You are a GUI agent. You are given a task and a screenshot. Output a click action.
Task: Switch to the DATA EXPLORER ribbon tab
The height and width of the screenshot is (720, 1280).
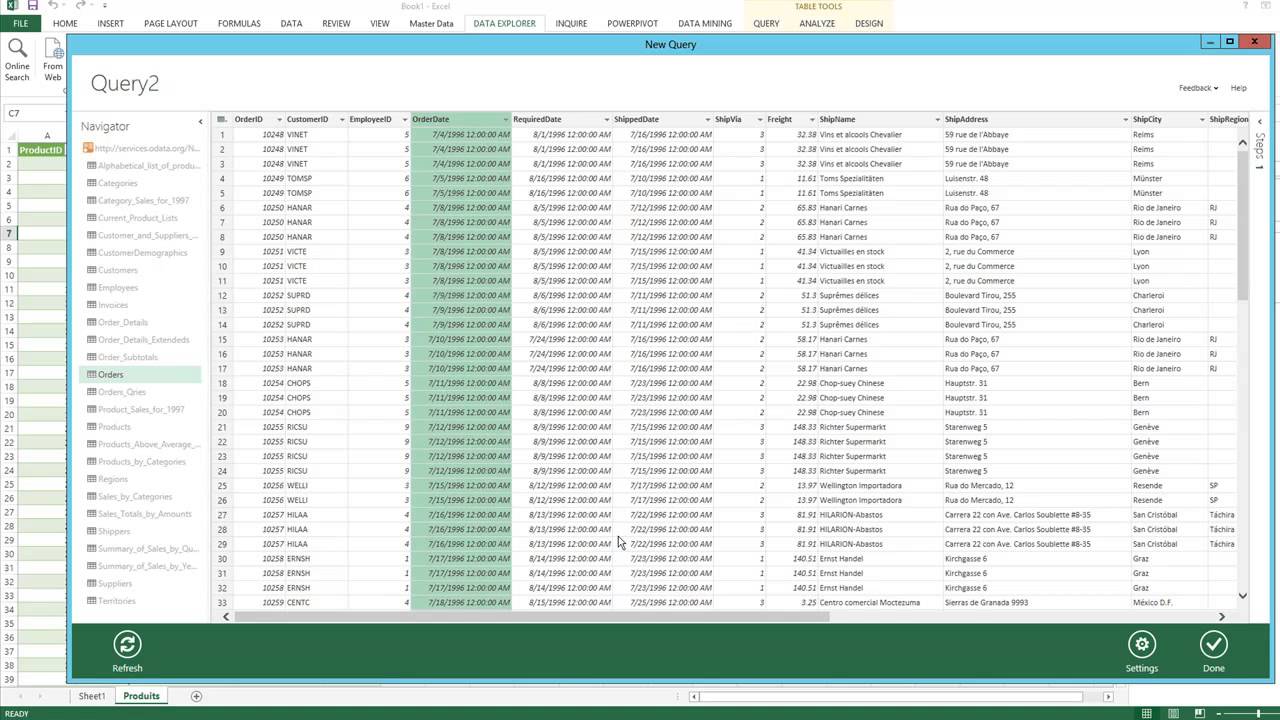point(504,23)
